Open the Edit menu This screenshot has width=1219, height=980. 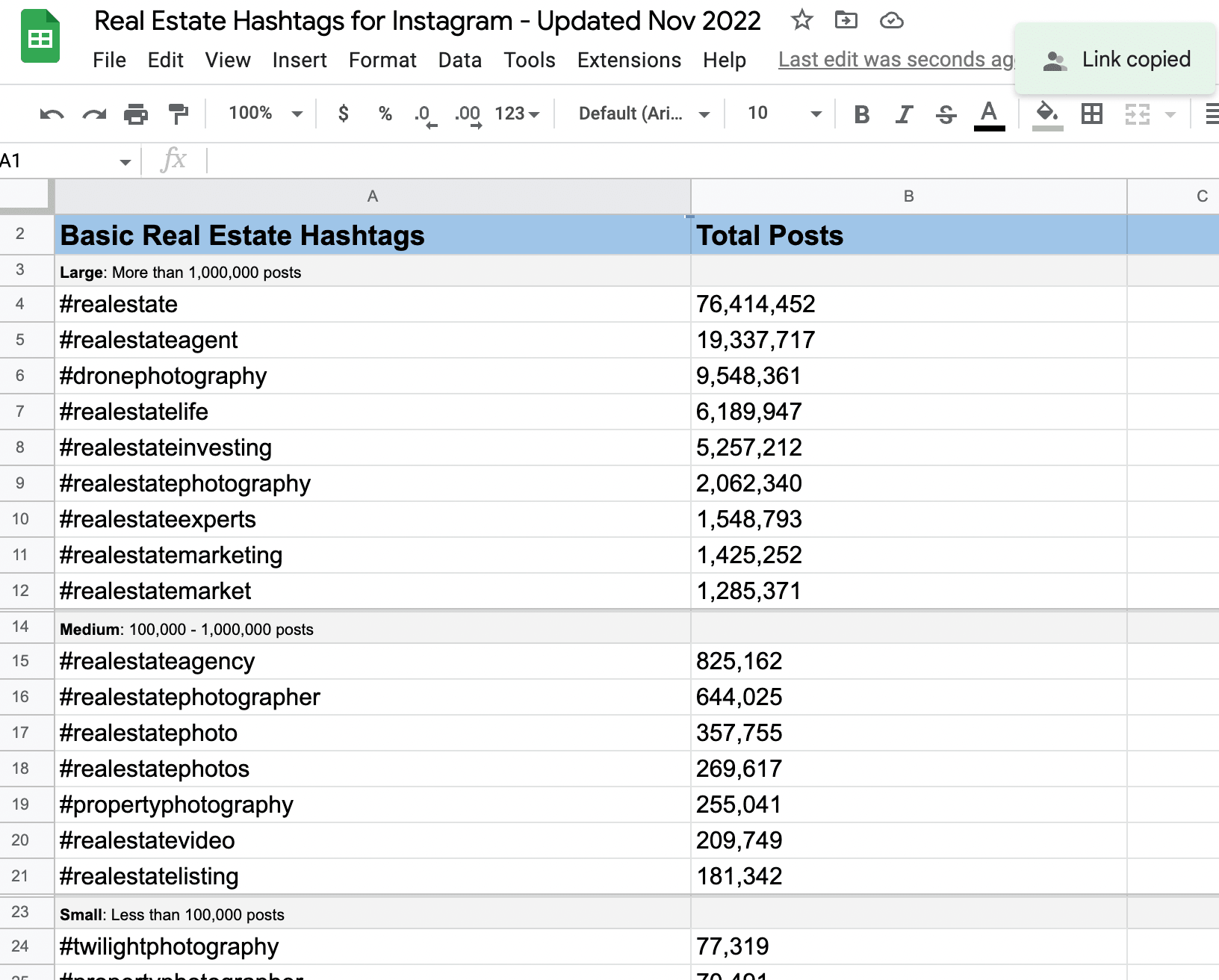(x=165, y=60)
